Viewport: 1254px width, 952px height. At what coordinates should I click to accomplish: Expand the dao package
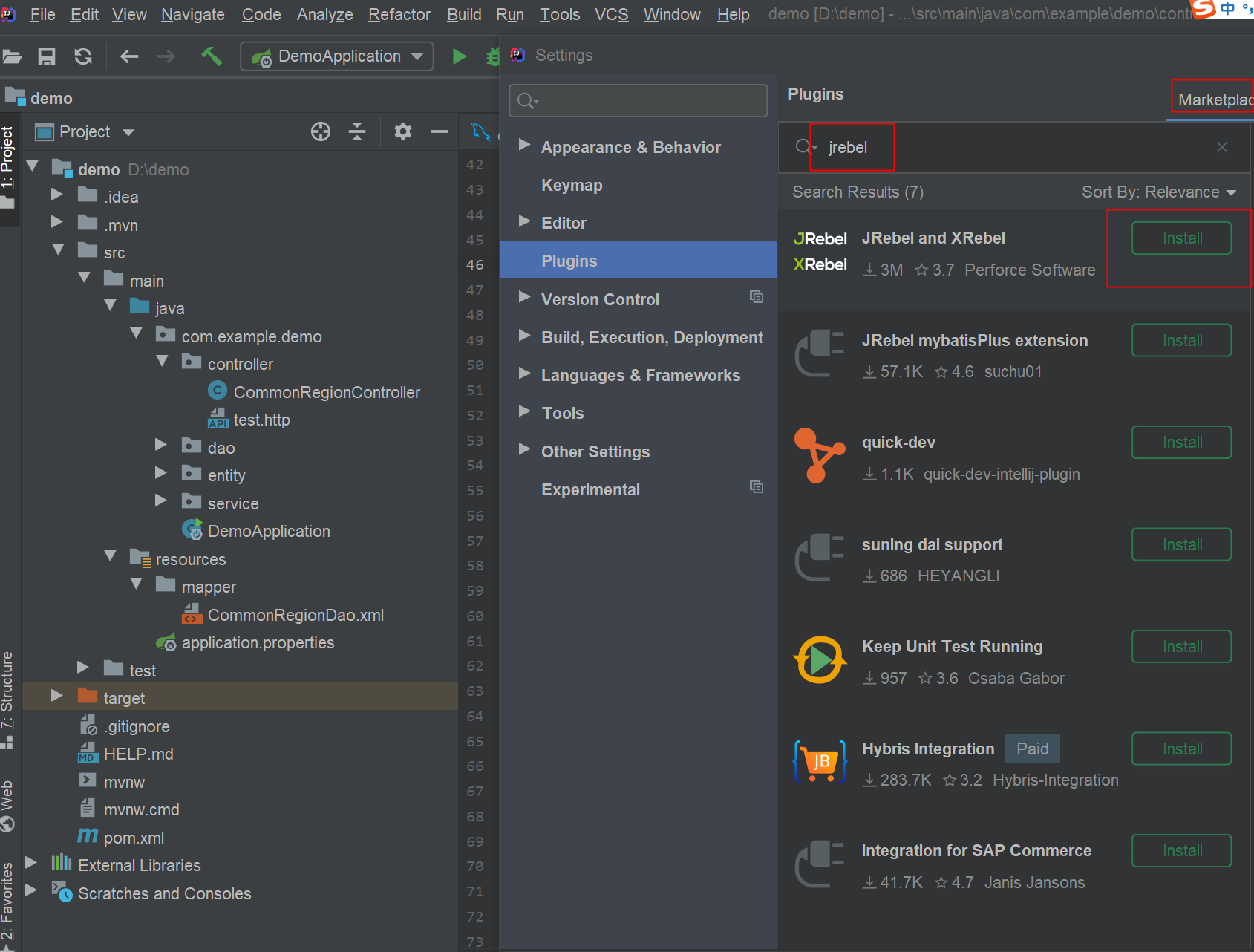(160, 445)
